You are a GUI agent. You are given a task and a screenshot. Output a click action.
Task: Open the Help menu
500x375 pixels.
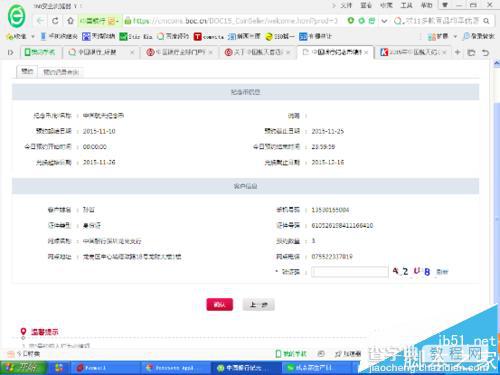click(x=426, y=5)
